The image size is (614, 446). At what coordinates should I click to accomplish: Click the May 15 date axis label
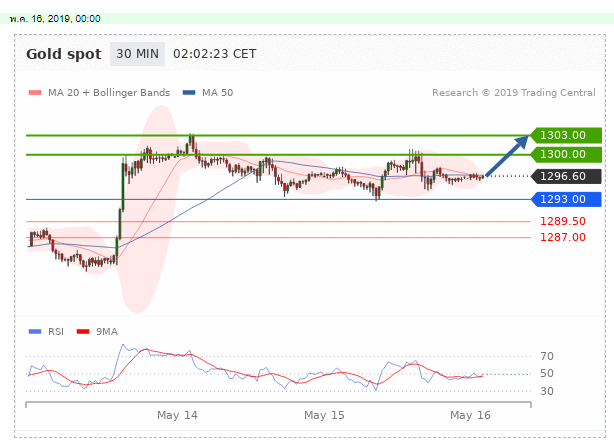tap(324, 415)
